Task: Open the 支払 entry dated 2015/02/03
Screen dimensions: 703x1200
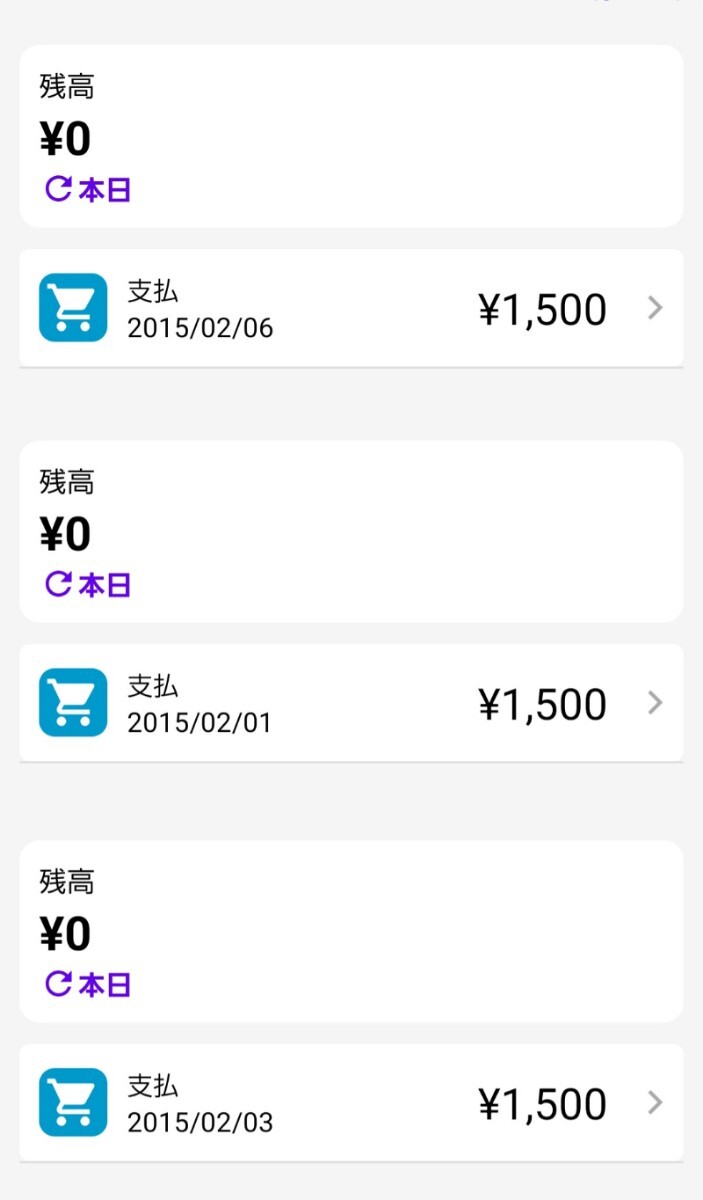Action: pyautogui.click(x=200, y=1103)
